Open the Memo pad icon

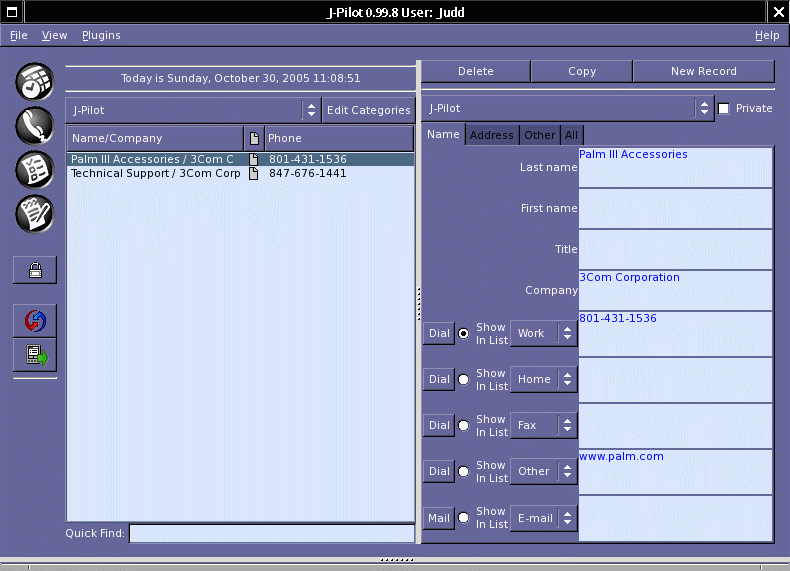pyautogui.click(x=34, y=213)
